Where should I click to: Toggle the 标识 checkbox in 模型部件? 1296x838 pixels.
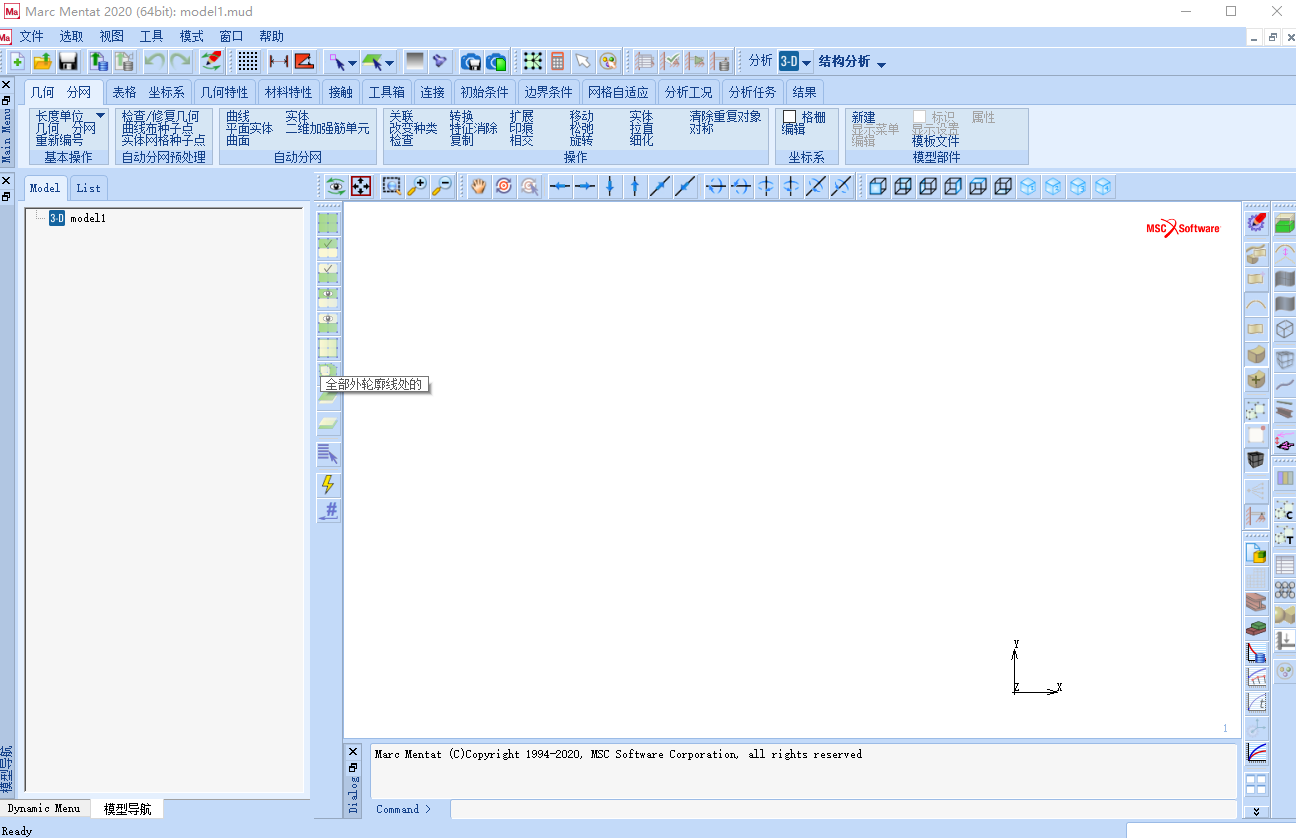[919, 117]
